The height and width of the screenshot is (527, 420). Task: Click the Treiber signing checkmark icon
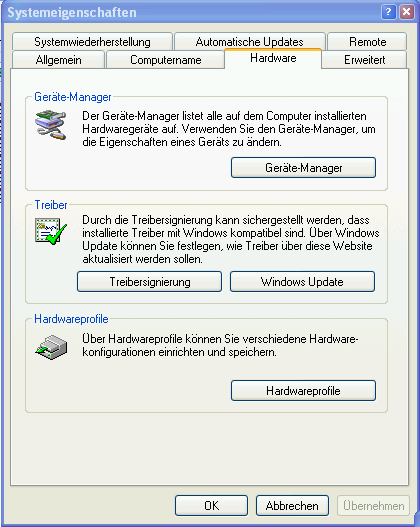tap(51, 231)
